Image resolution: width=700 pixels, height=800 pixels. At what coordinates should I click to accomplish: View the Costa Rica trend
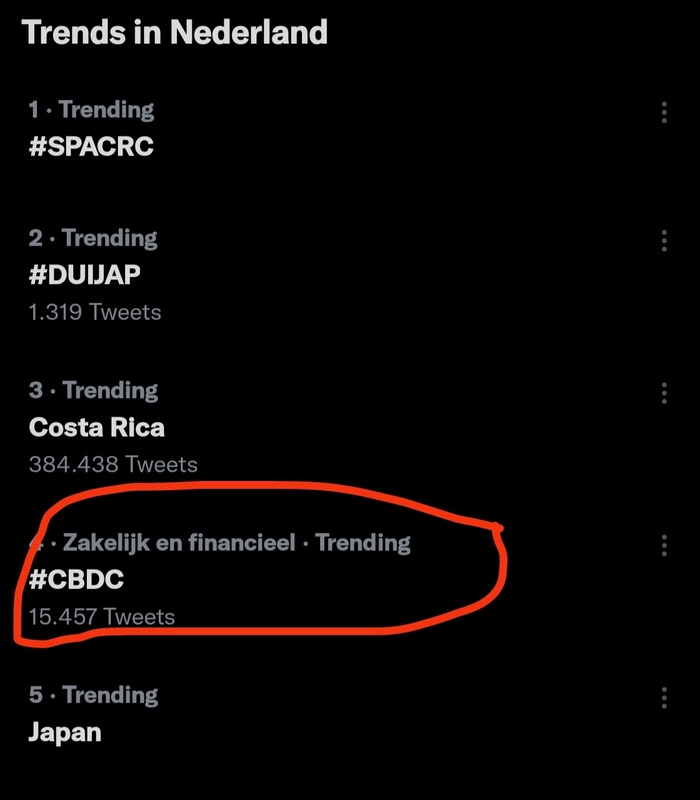coord(97,427)
